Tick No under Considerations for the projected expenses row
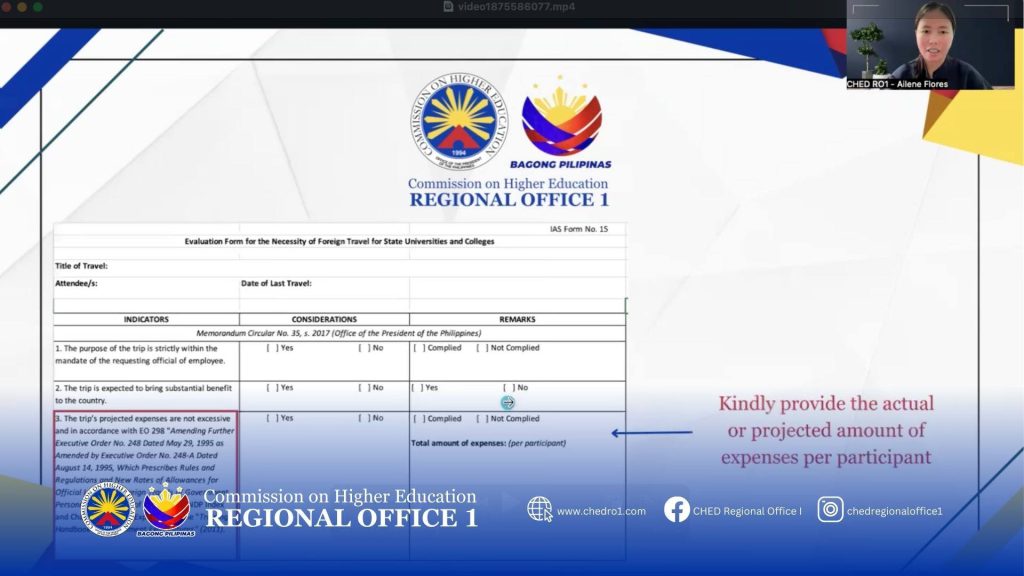 pyautogui.click(x=364, y=418)
